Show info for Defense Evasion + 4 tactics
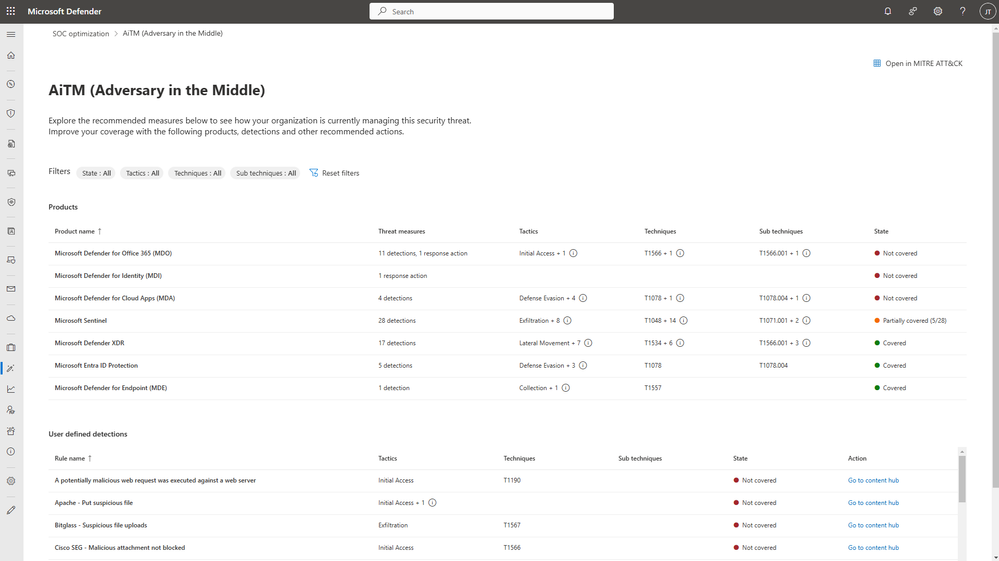The height and width of the screenshot is (561, 999). pyautogui.click(x=583, y=298)
